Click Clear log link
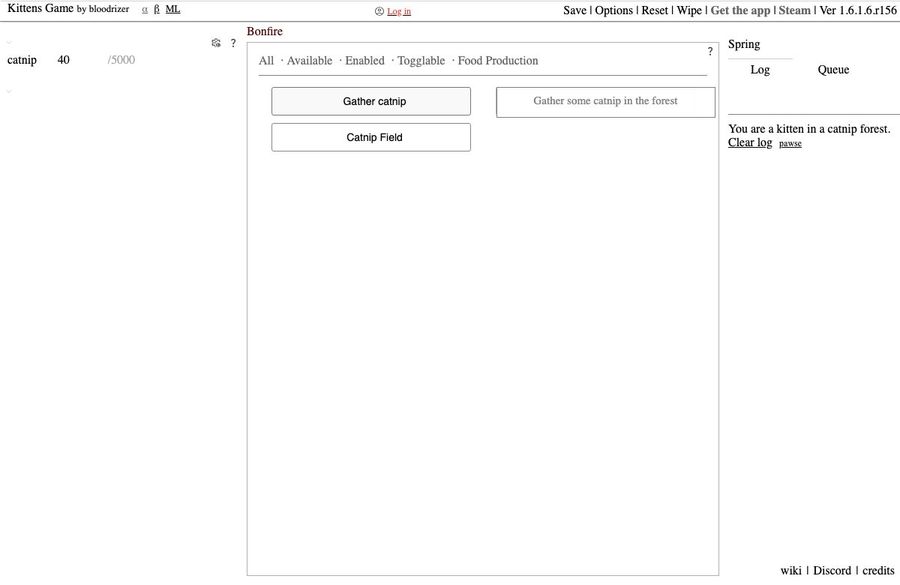Viewport: 900px width, 585px height. [x=750, y=142]
